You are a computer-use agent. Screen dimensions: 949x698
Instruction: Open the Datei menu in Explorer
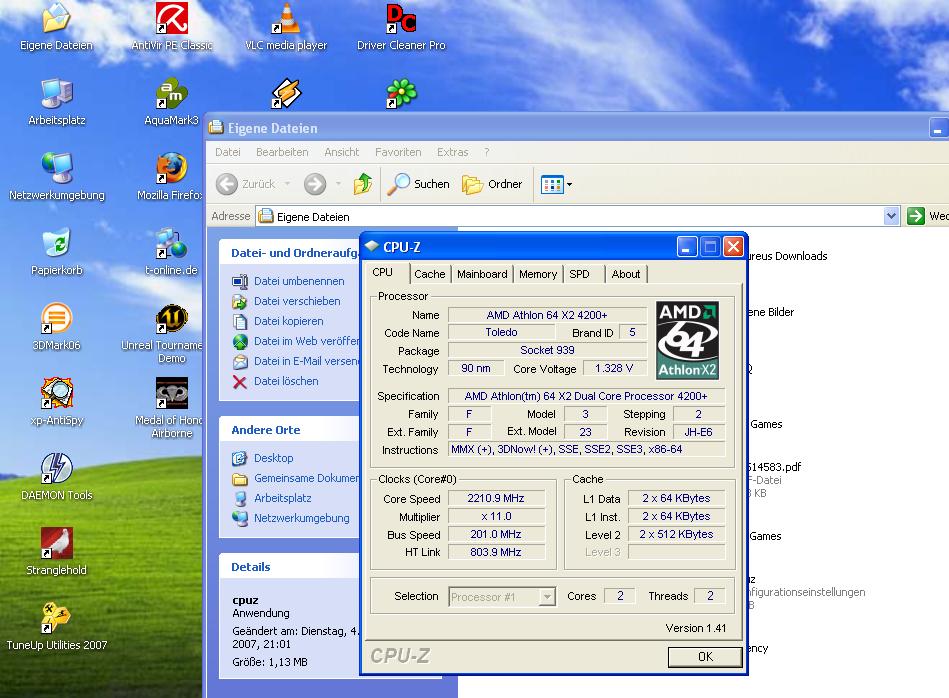[x=228, y=152]
